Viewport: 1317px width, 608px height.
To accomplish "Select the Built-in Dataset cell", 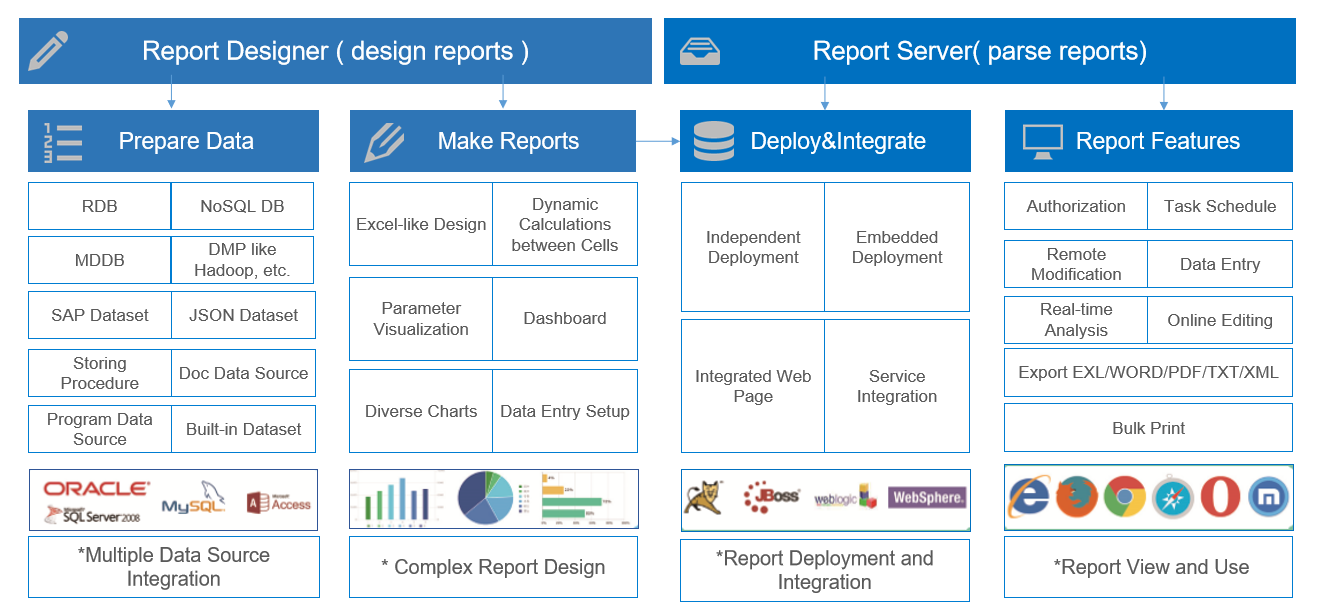I will point(243,429).
